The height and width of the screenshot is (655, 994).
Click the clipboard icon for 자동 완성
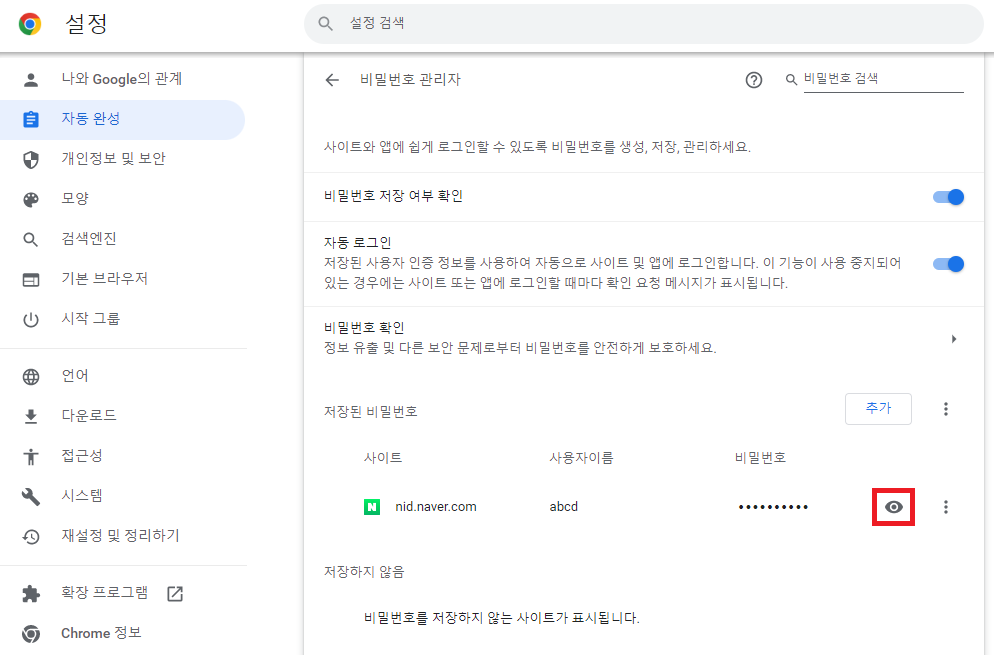pos(30,119)
